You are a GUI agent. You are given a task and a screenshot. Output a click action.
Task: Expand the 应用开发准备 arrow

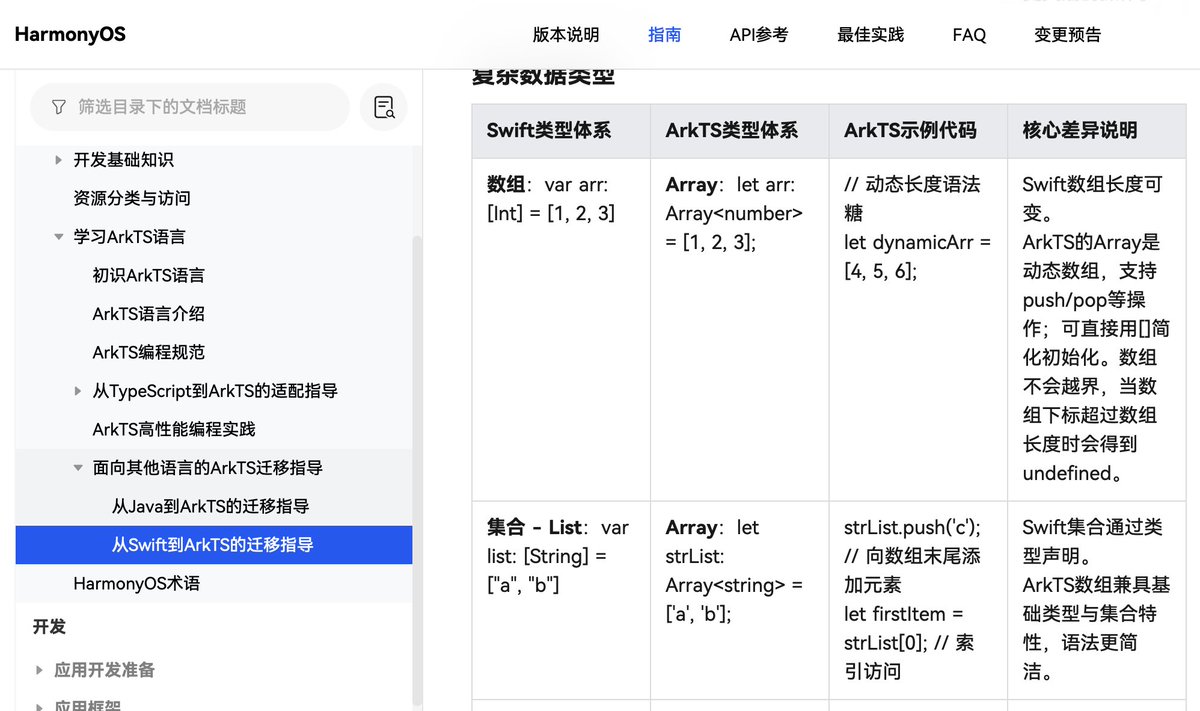[x=39, y=670]
